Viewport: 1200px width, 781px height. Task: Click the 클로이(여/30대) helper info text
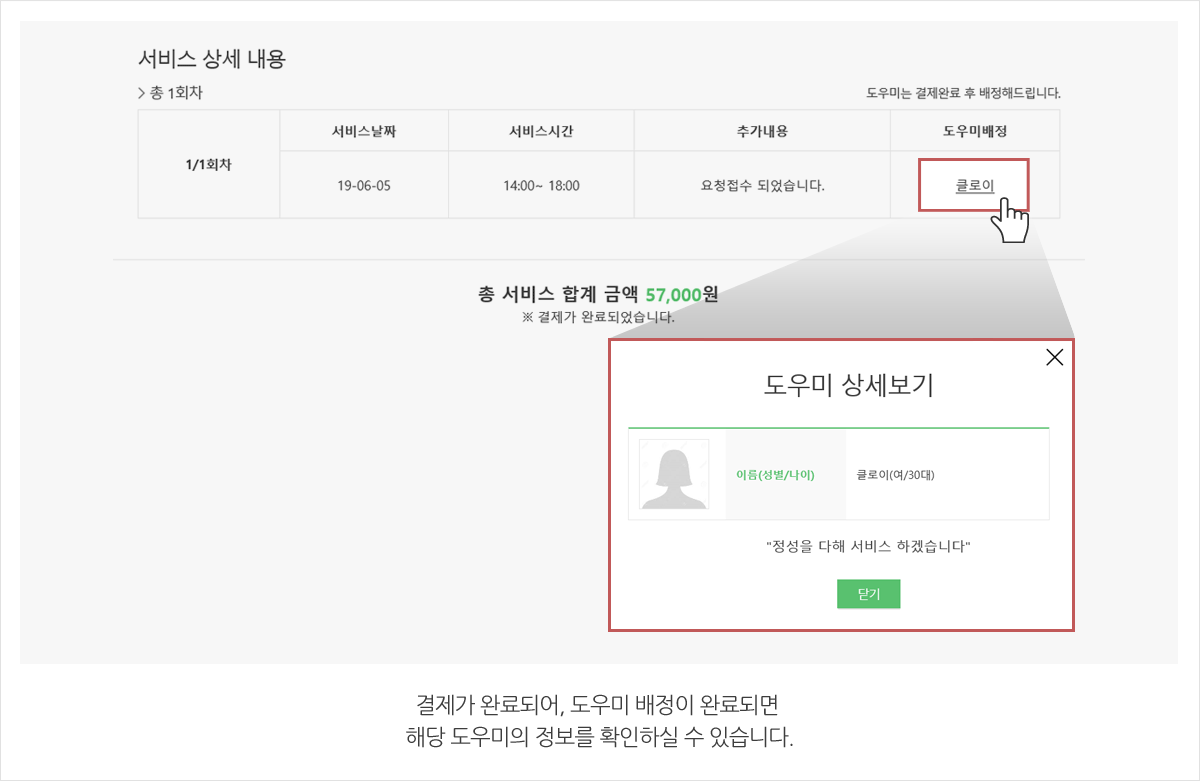click(x=895, y=475)
